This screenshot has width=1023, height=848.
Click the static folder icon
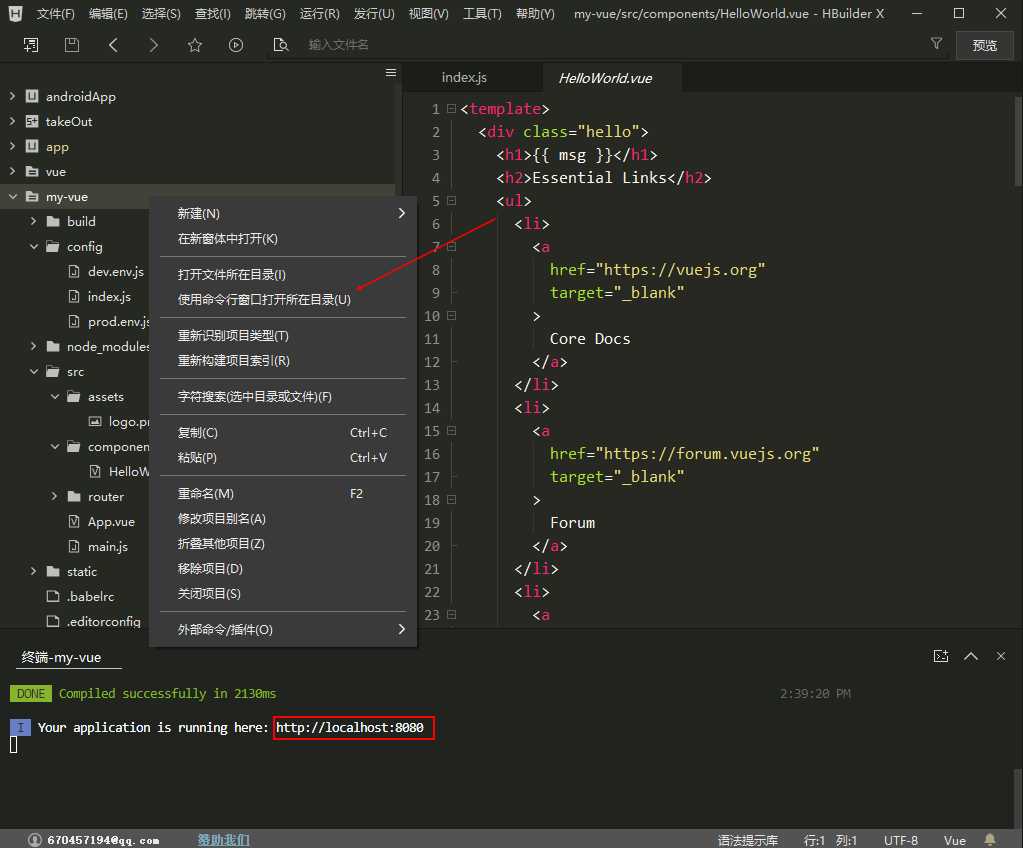[53, 571]
